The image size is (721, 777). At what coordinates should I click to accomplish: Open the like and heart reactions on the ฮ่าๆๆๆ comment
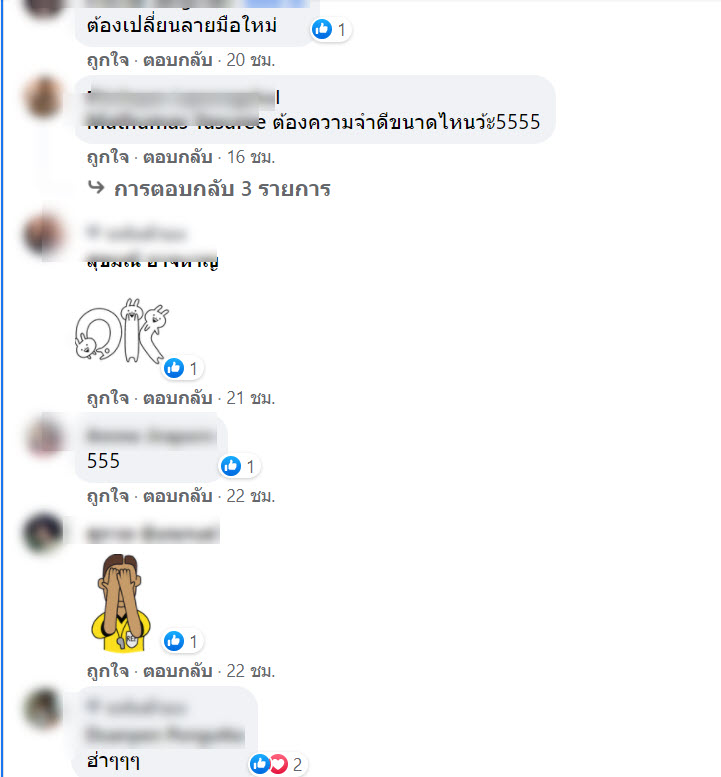[x=277, y=764]
